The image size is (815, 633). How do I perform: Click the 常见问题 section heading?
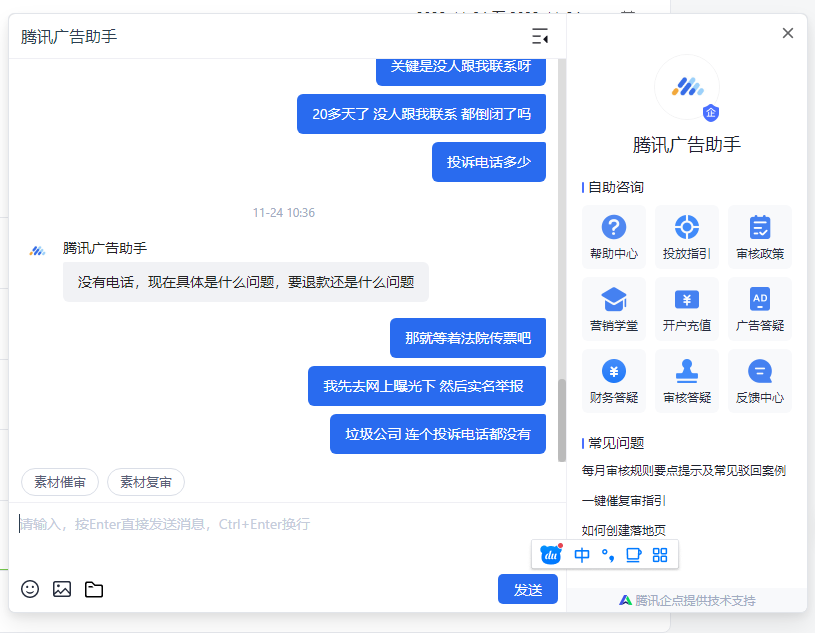click(x=616, y=443)
